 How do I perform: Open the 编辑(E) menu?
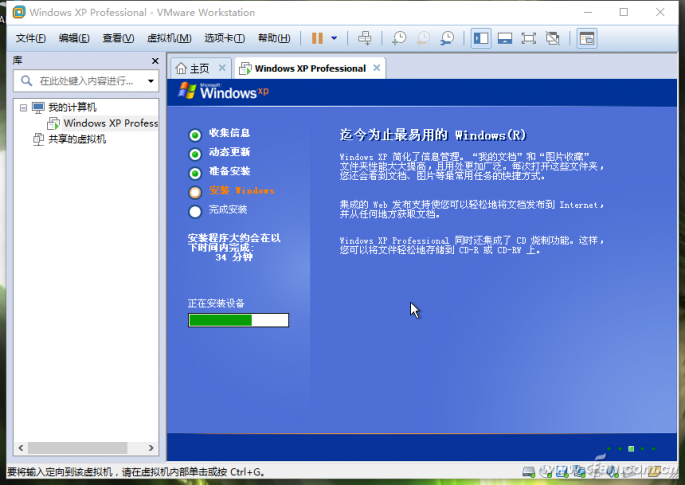click(x=74, y=38)
